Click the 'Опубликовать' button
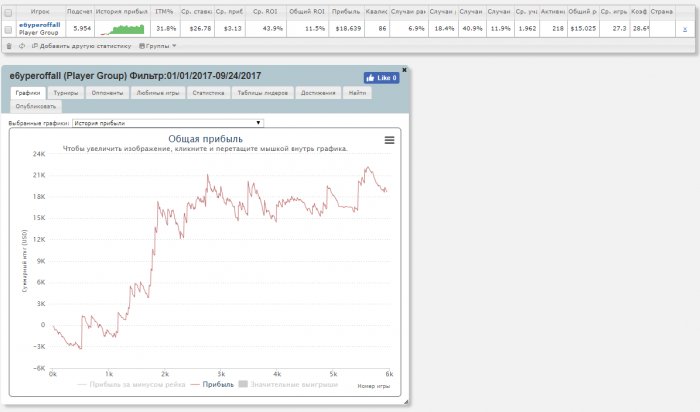This screenshot has height=412, width=700. point(36,106)
